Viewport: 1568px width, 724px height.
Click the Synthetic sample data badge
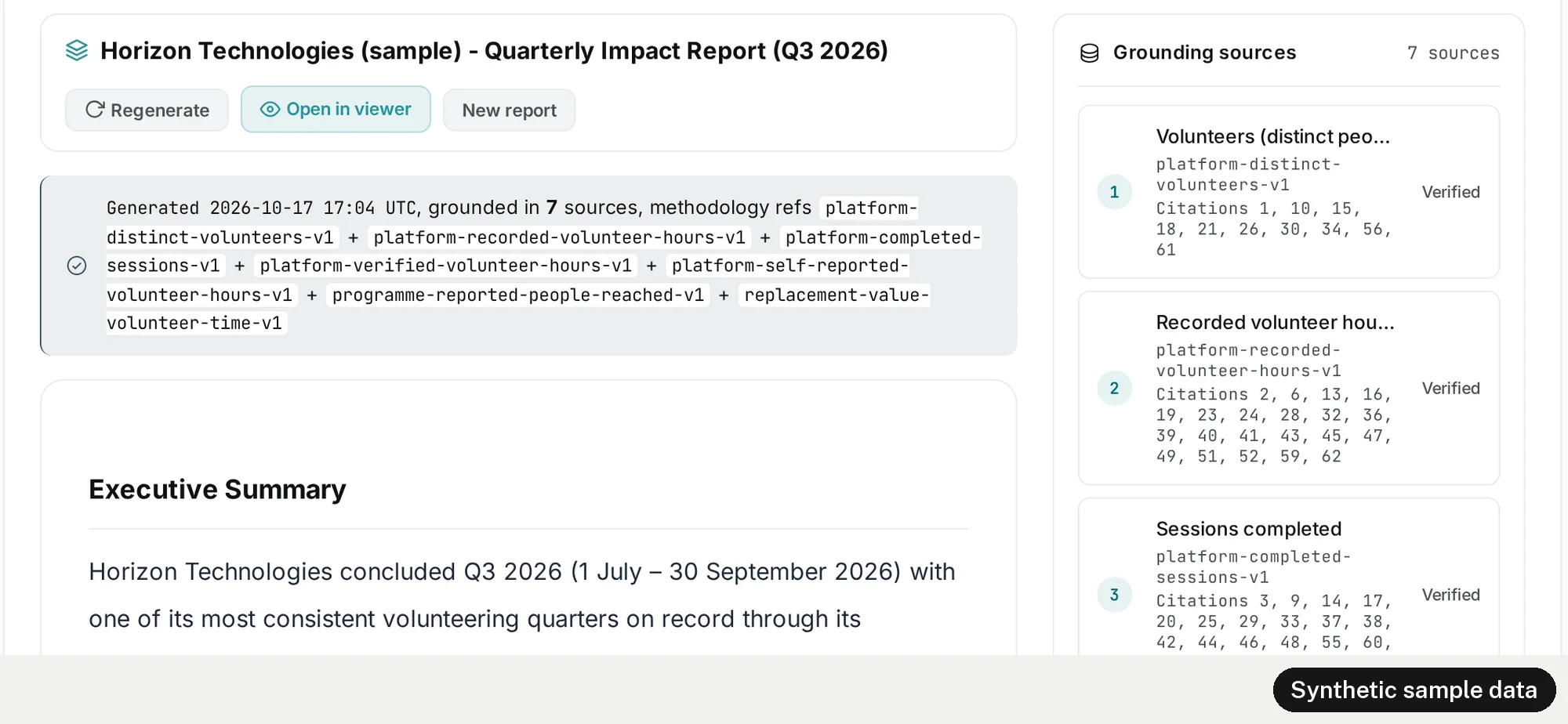(x=1414, y=690)
